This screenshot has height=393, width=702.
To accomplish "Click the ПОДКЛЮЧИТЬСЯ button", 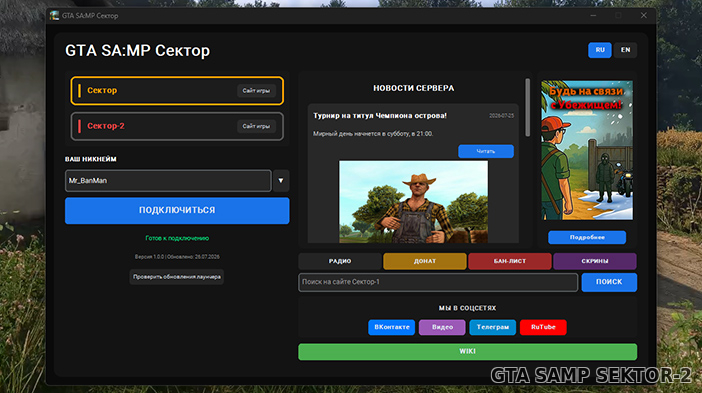I will pos(177,210).
